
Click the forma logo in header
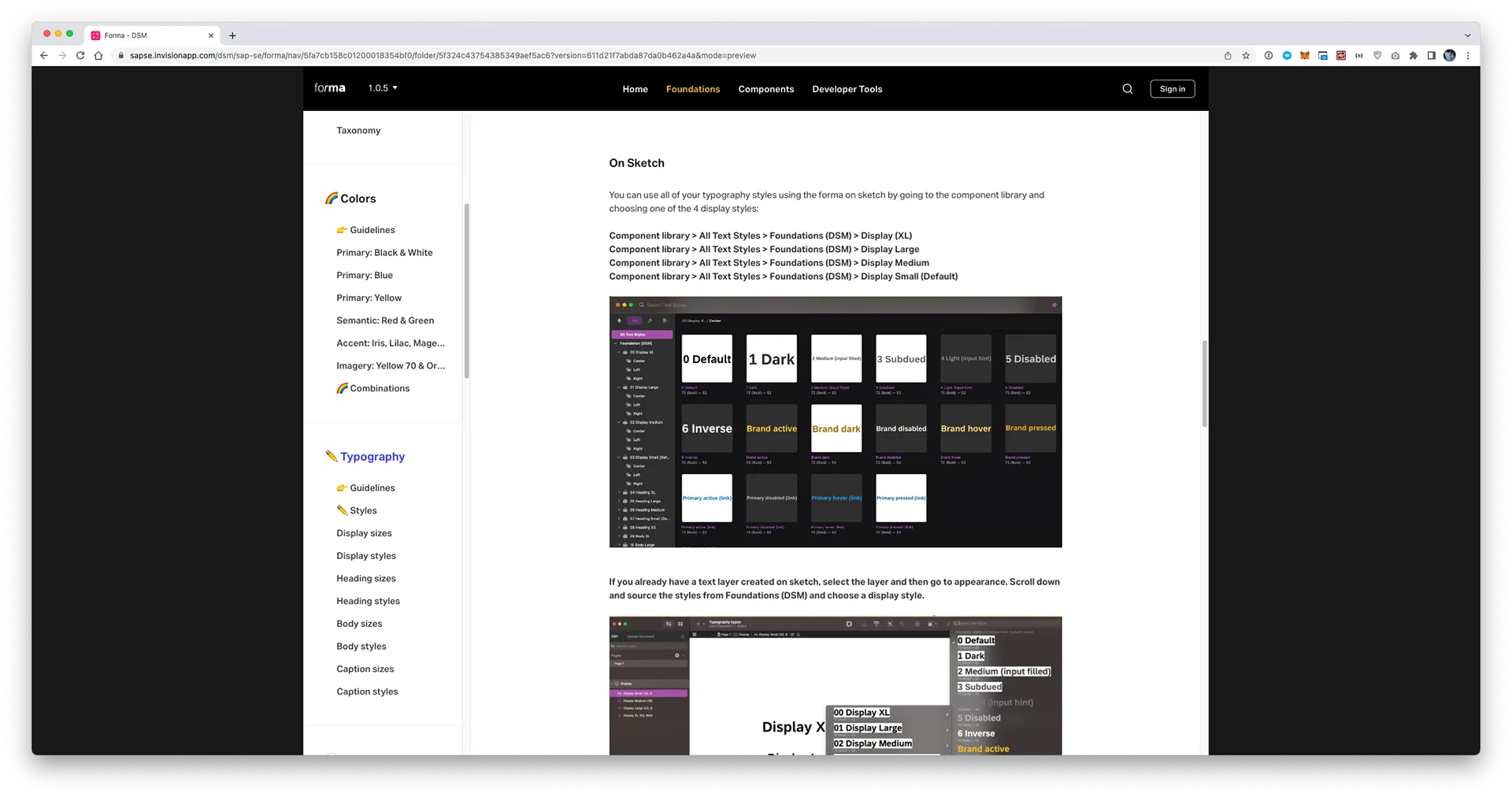329,88
